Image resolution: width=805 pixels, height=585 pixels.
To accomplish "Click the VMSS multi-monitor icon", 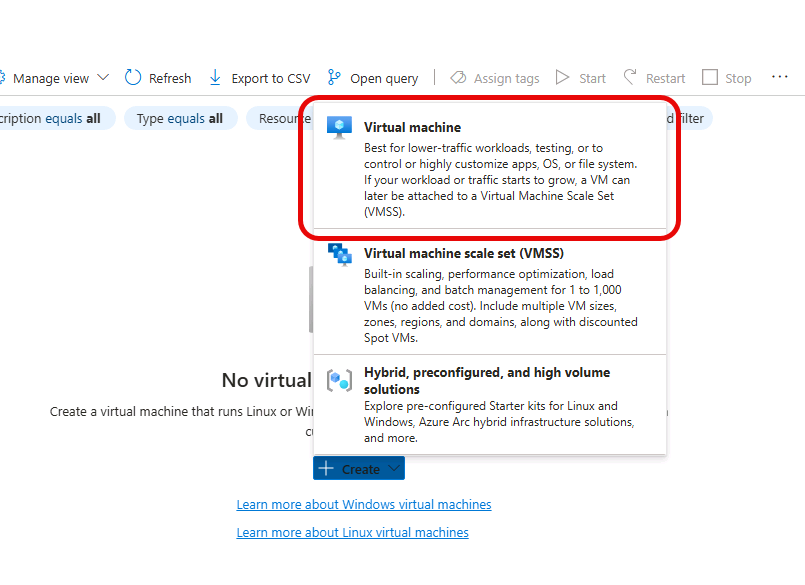I will pyautogui.click(x=340, y=254).
